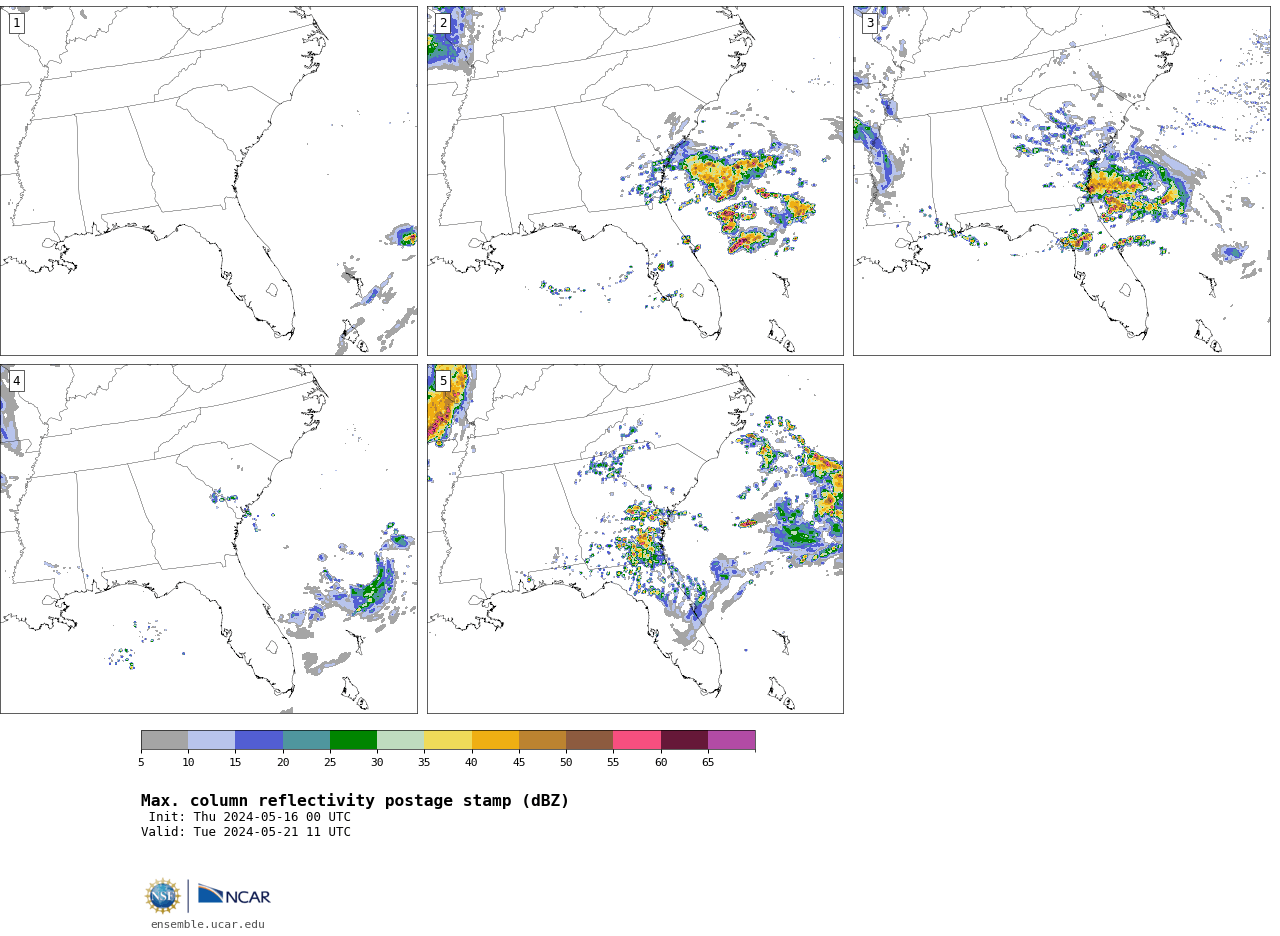Click the colorbar tick label 35

[424, 762]
